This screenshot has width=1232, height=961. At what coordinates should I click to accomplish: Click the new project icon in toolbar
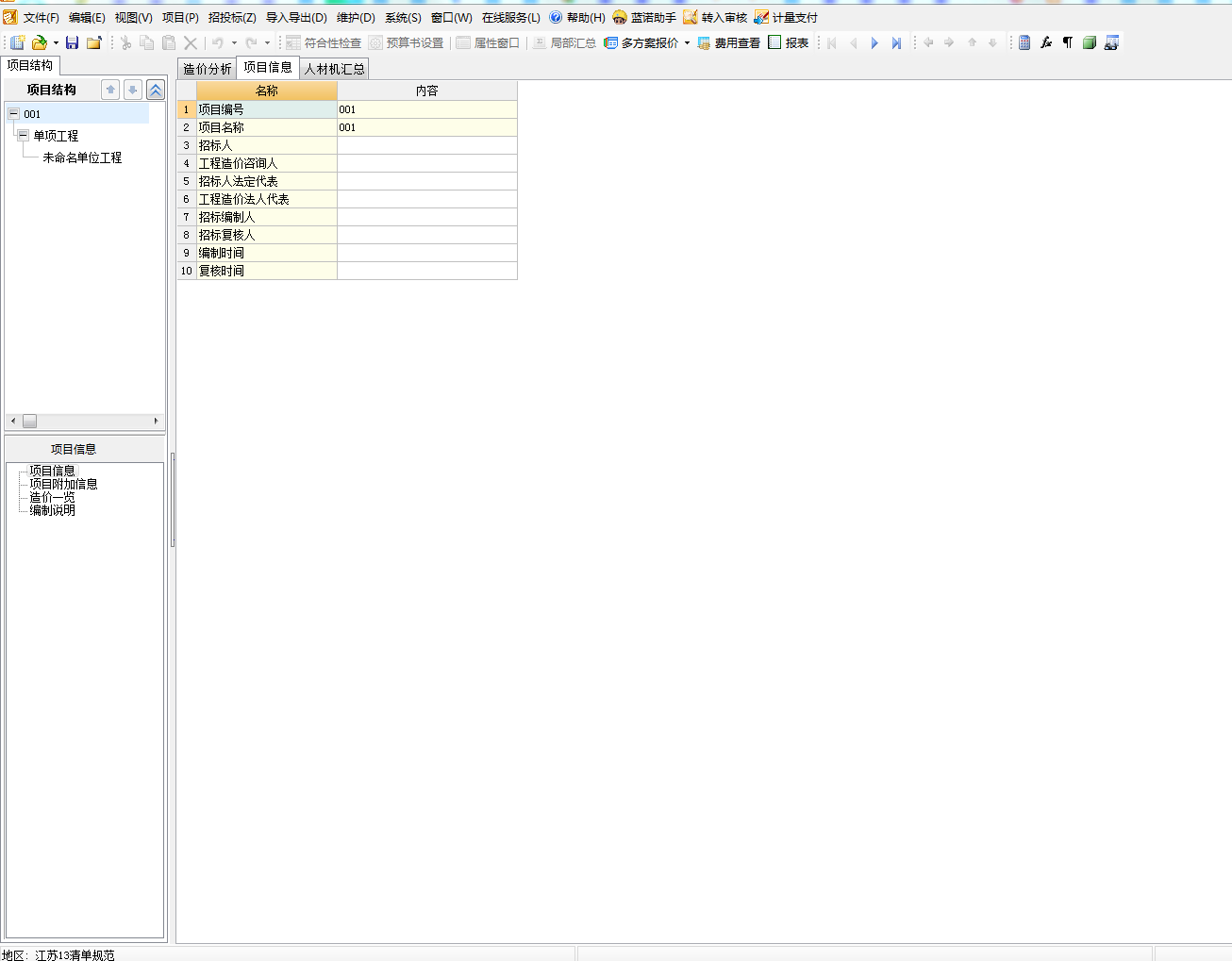tap(18, 42)
